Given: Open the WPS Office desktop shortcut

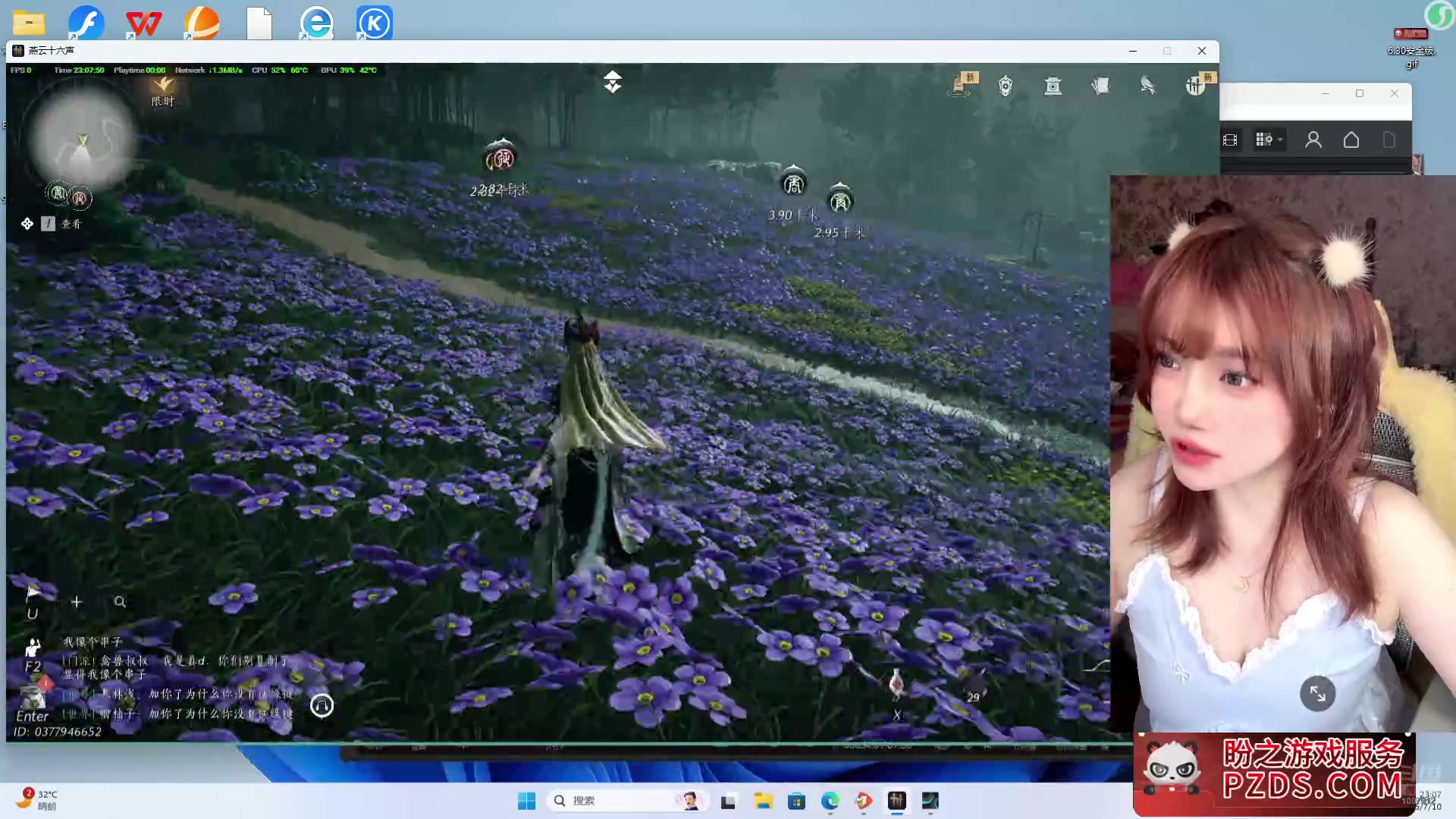Looking at the screenshot, I should point(143,23).
